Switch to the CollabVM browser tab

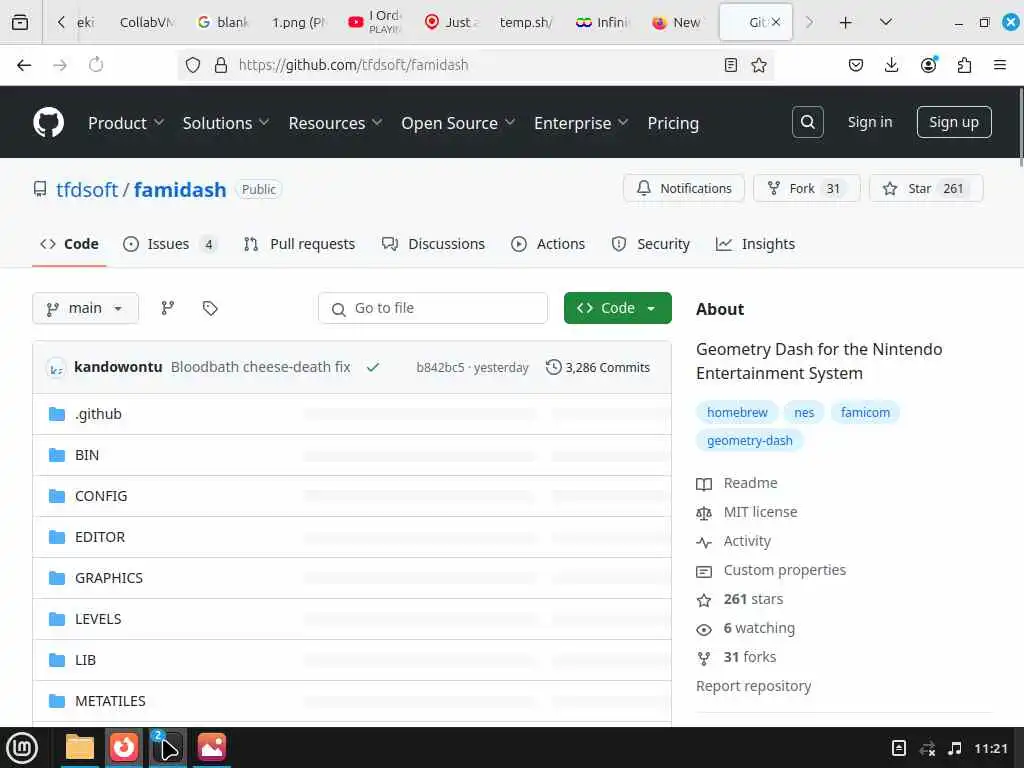[x=146, y=22]
